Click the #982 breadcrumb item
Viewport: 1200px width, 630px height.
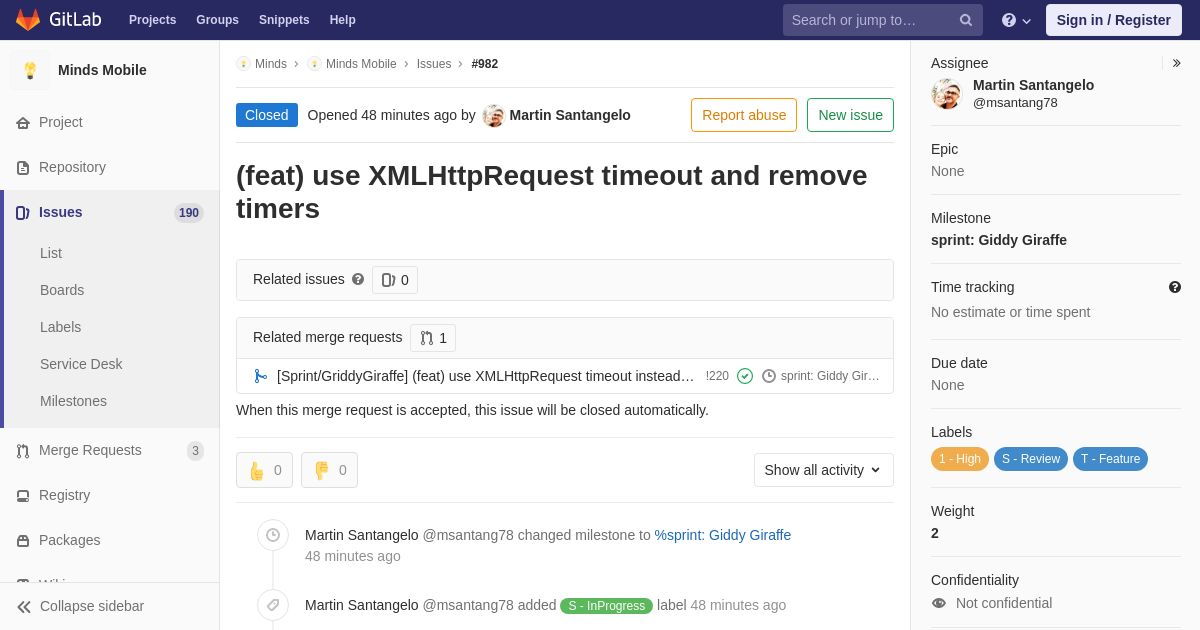485,64
